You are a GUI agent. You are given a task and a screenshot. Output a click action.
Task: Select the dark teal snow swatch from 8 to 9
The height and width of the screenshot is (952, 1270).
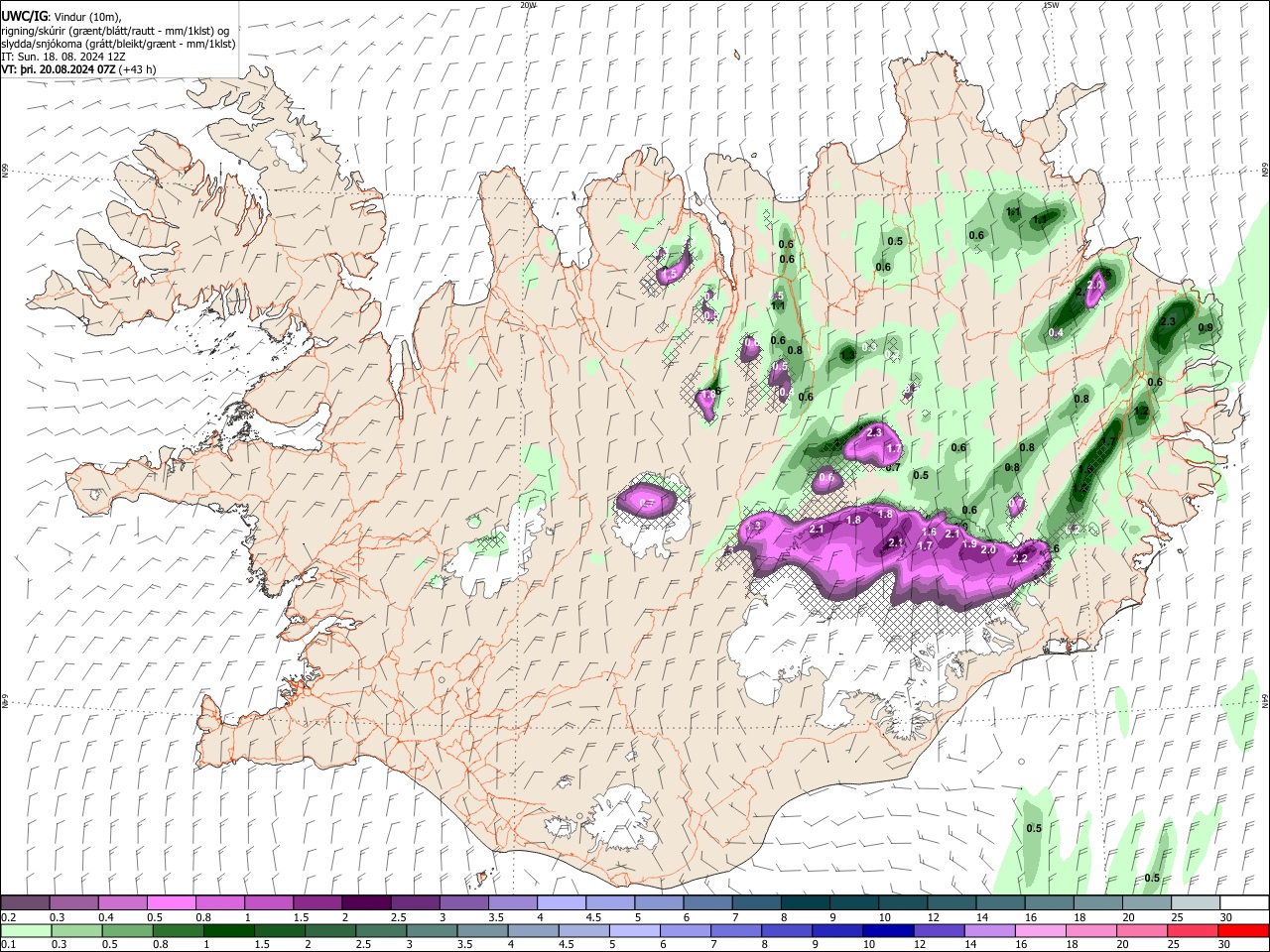click(805, 903)
